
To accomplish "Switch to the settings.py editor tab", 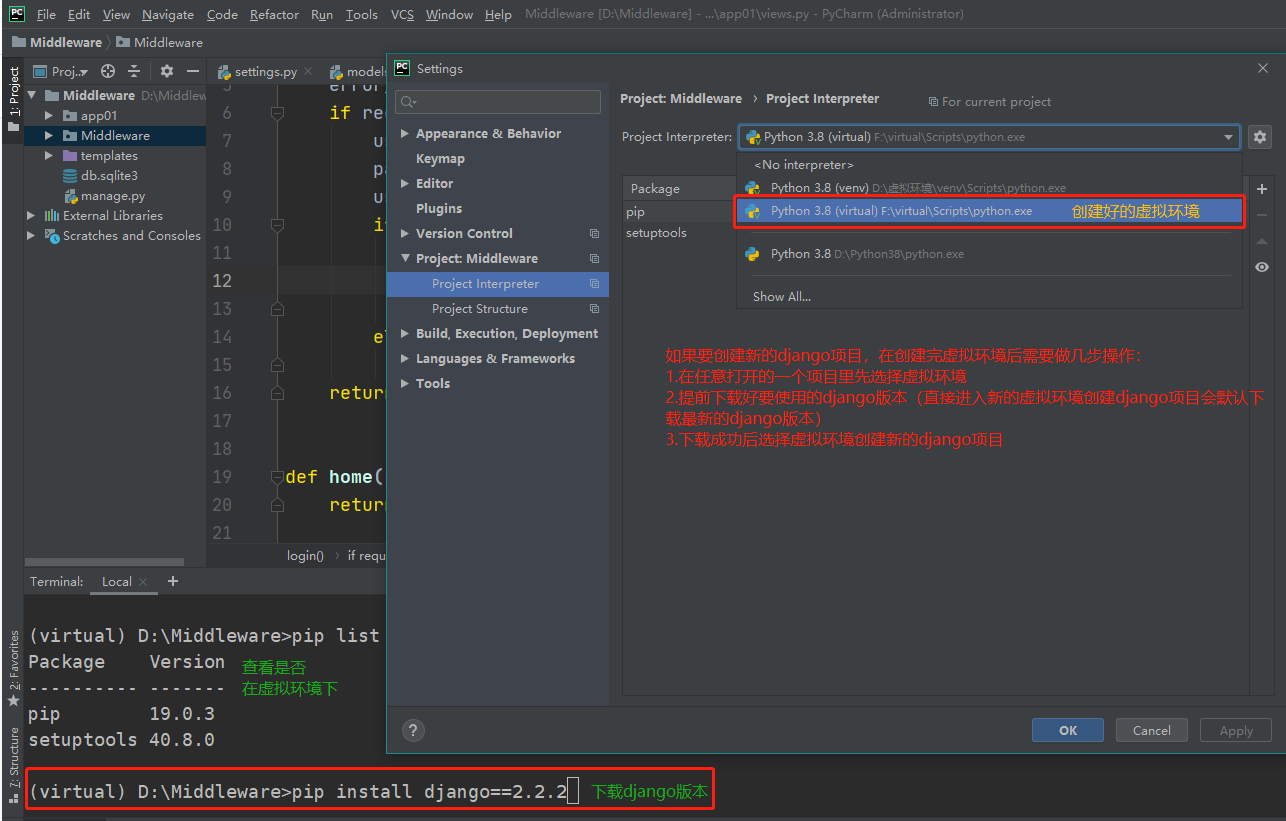I will [265, 72].
